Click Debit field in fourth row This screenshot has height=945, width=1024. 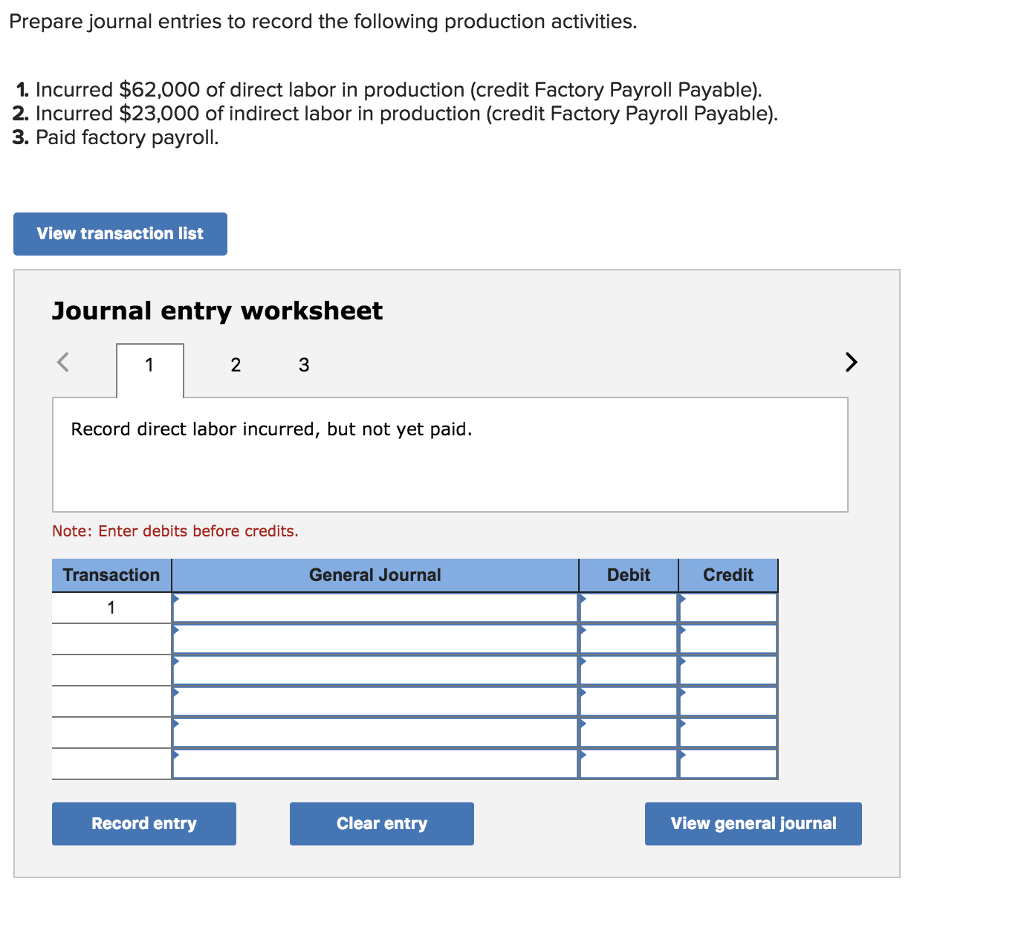click(x=628, y=701)
